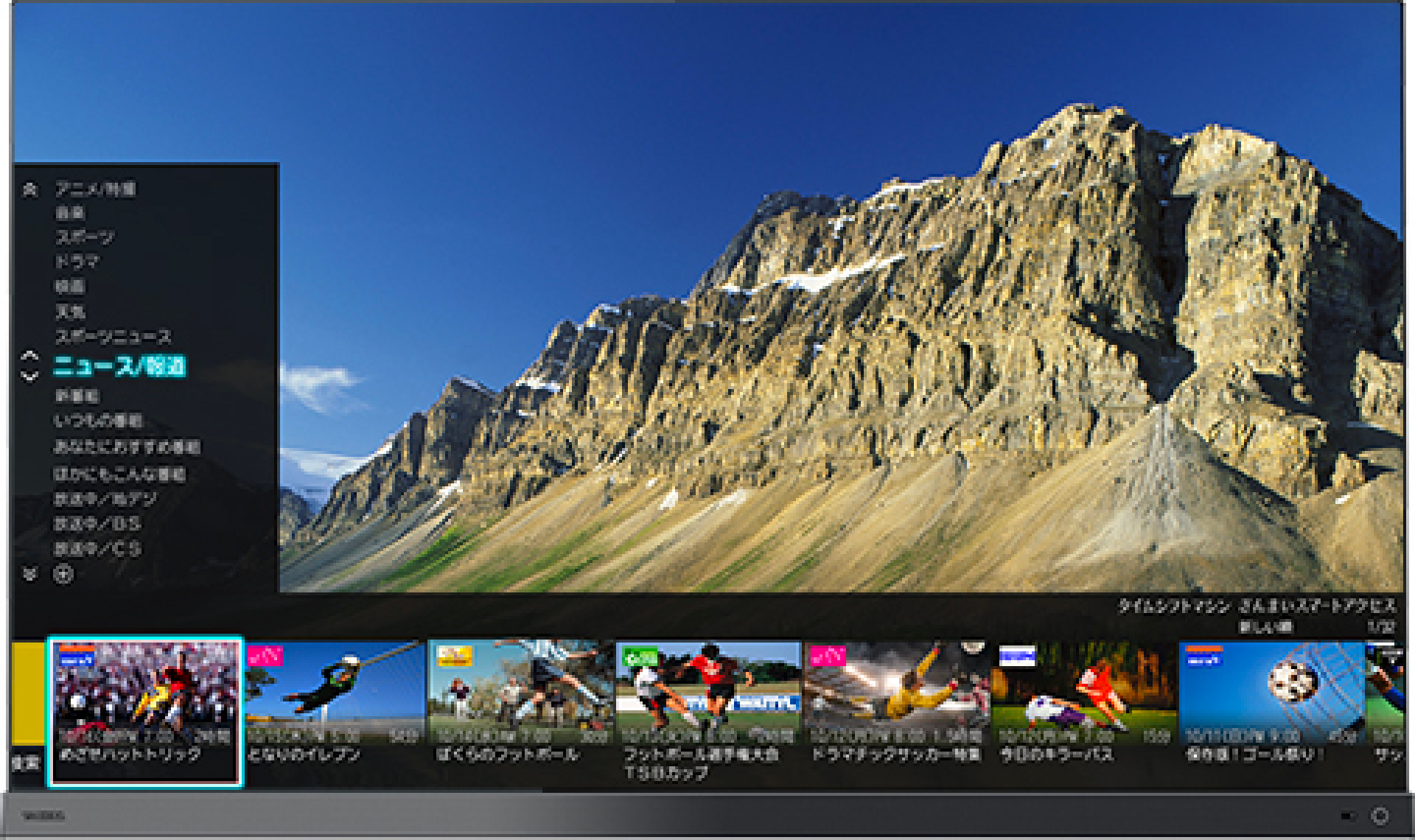1415x840 pixels.
Task: Click the green channel logo on TSBカップ thumbnail
Action: (640, 655)
